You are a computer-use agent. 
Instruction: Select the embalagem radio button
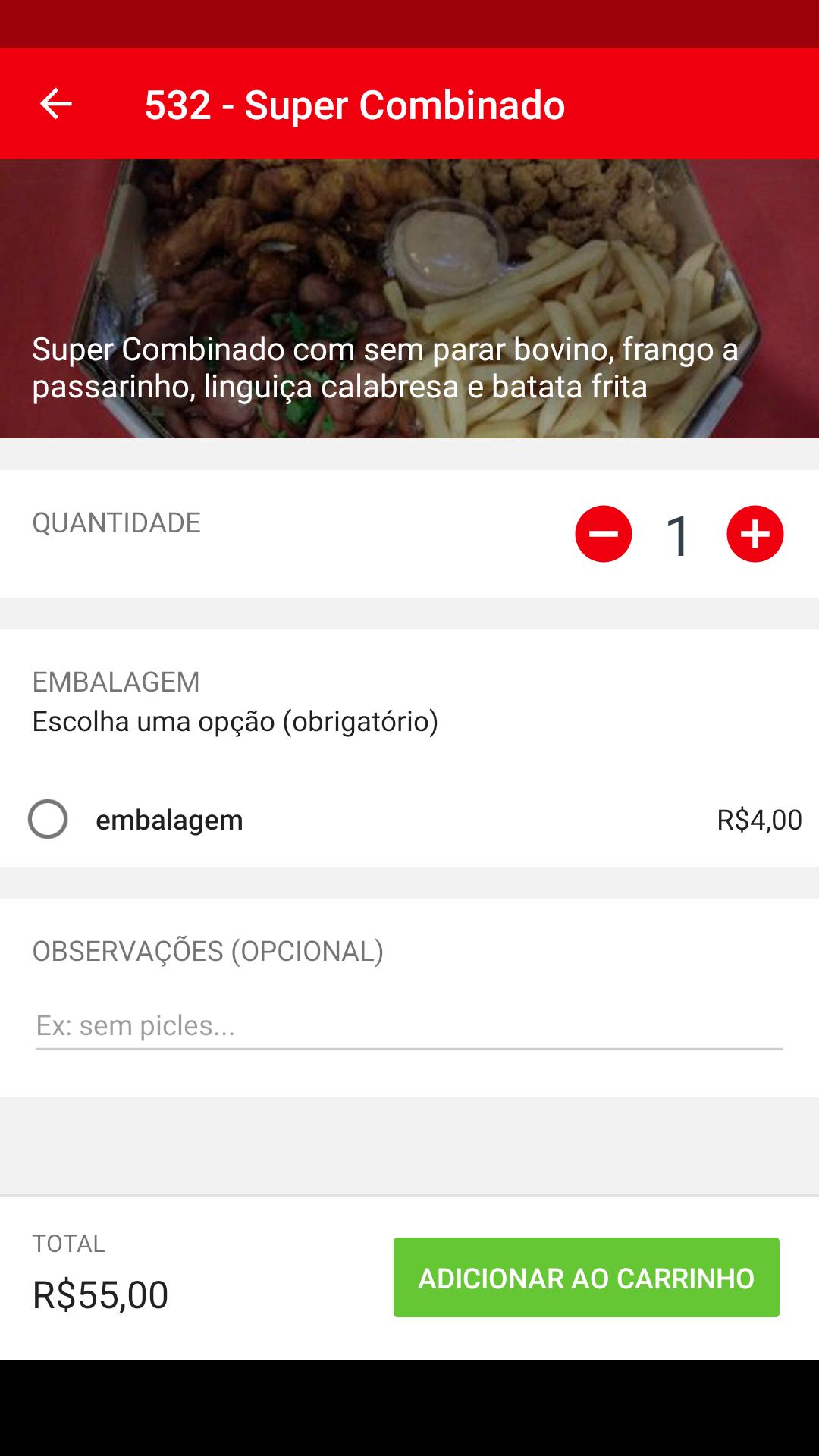(48, 819)
